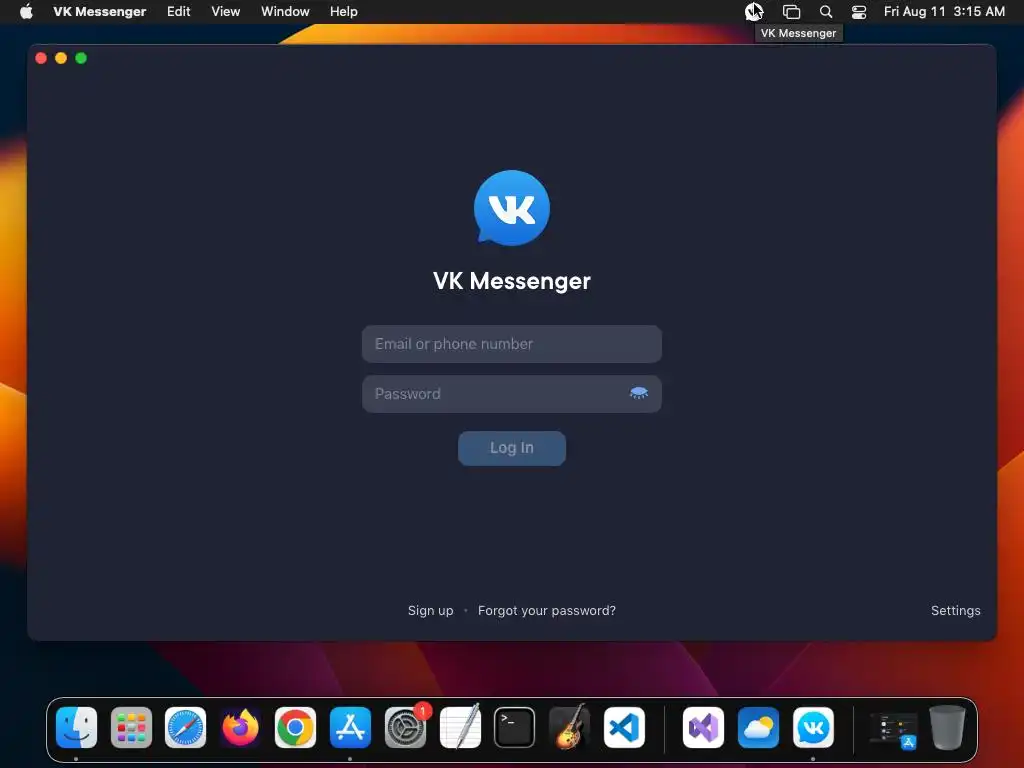Close the VK Messenger window
Viewport: 1024px width, 768px height.
pyautogui.click(x=41, y=58)
